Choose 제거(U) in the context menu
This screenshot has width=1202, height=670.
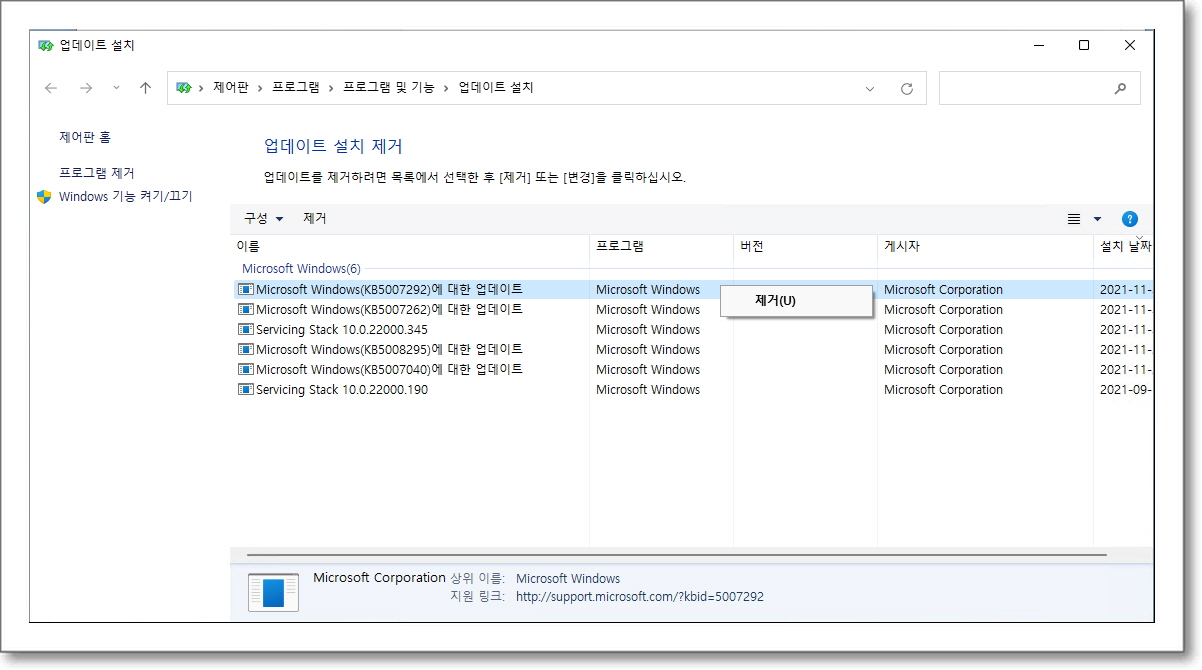(796, 300)
